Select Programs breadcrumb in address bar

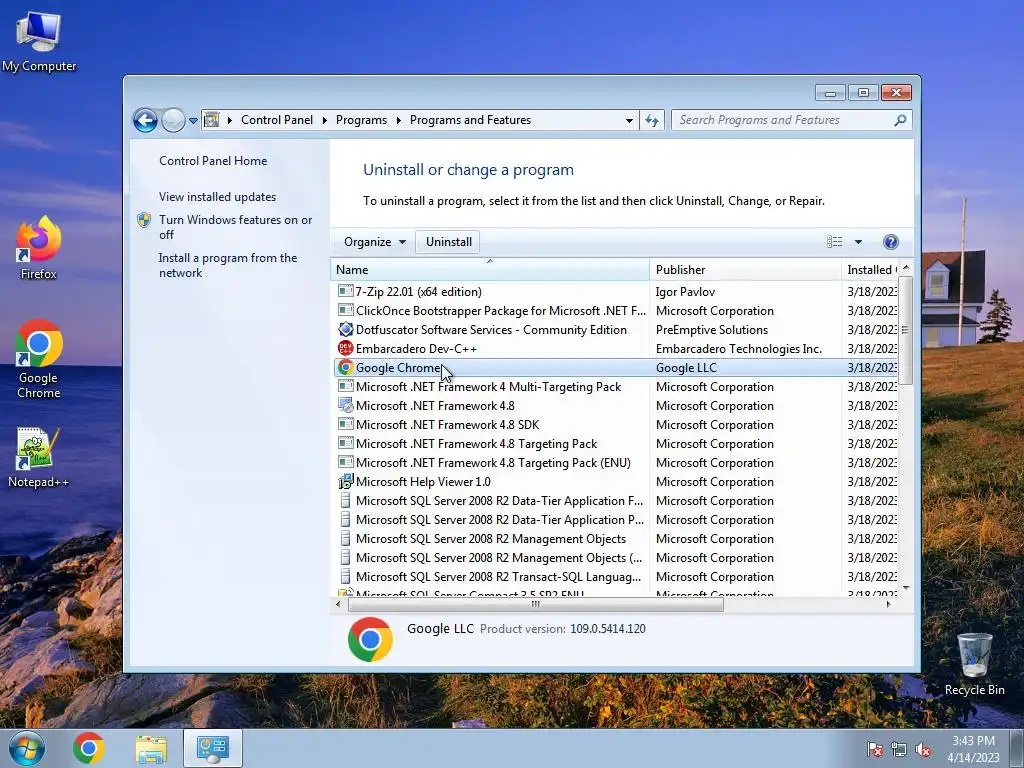tap(361, 120)
